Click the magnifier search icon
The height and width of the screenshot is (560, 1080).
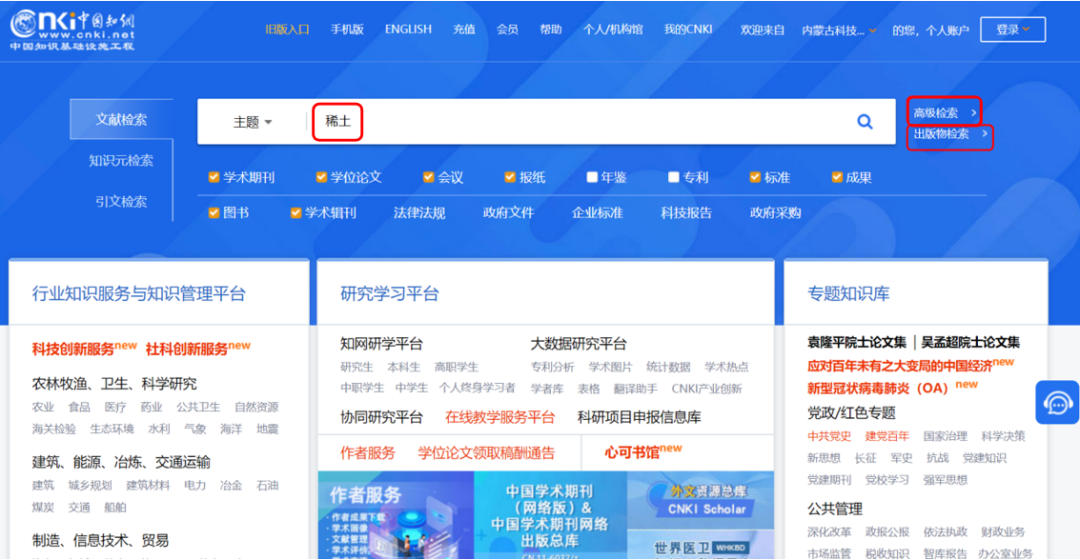pyautogui.click(x=865, y=122)
